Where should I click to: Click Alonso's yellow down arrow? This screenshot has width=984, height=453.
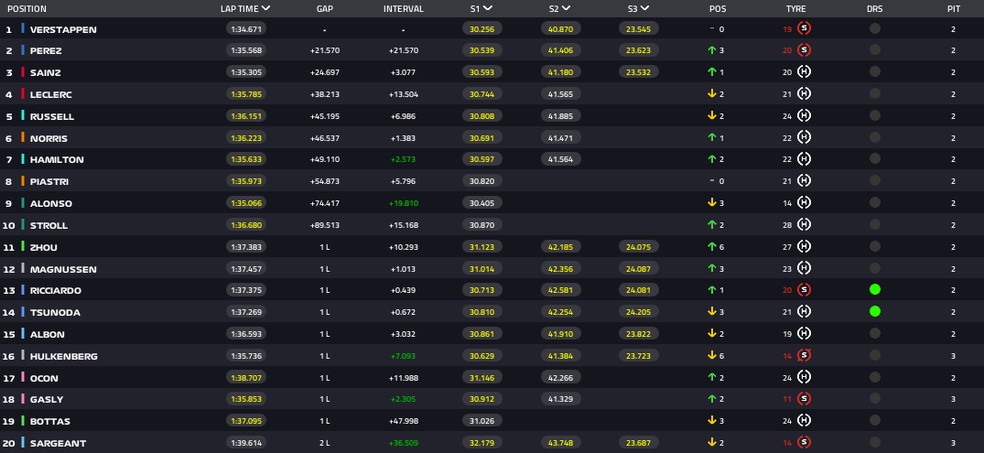coord(712,203)
